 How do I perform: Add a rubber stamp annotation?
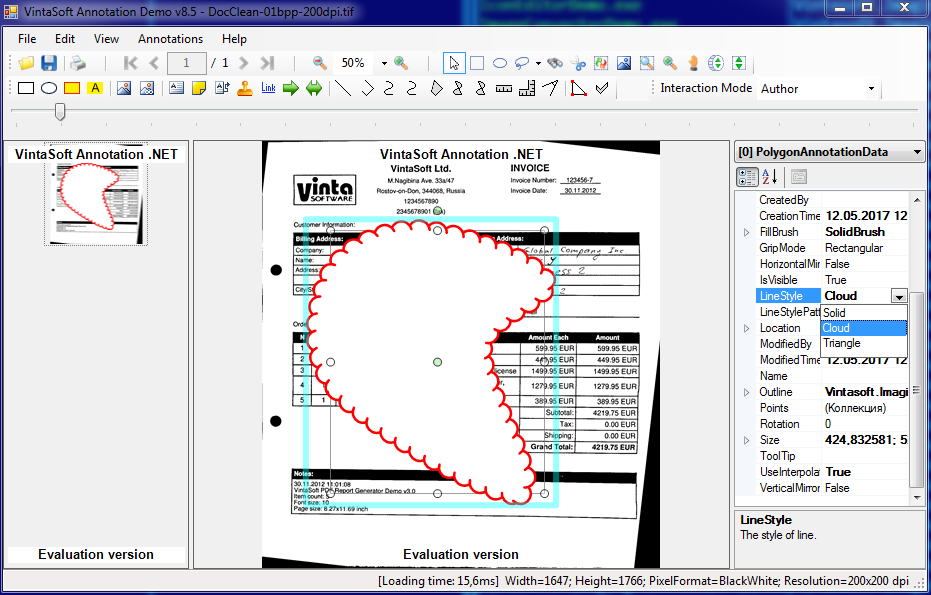point(245,88)
